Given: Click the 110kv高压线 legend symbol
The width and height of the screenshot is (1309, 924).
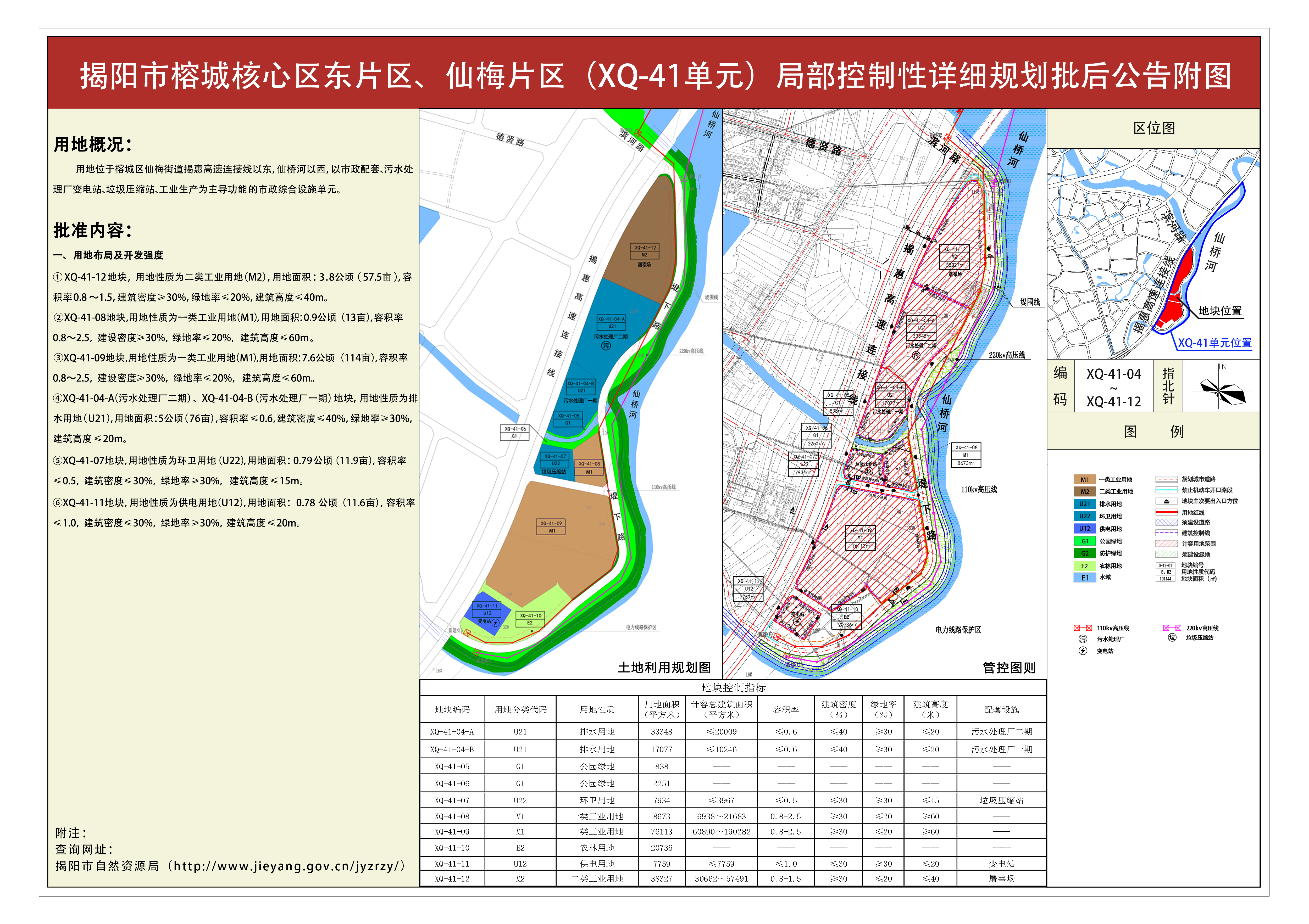Looking at the screenshot, I should [x=1083, y=628].
